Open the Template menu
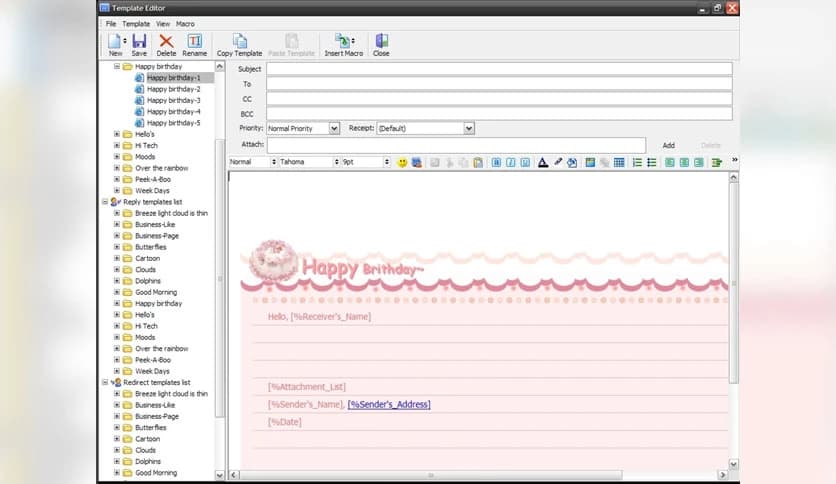The height and width of the screenshot is (484, 836). [136, 24]
